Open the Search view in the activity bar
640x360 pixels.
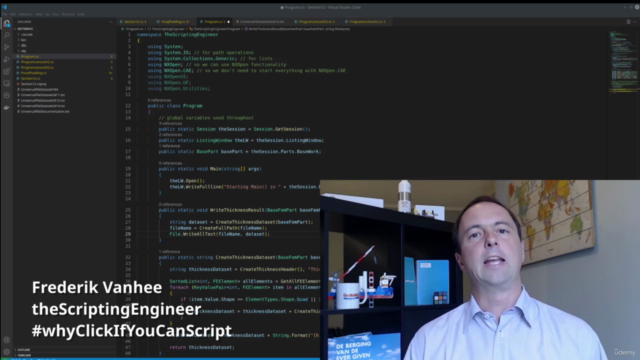(x=7, y=36)
